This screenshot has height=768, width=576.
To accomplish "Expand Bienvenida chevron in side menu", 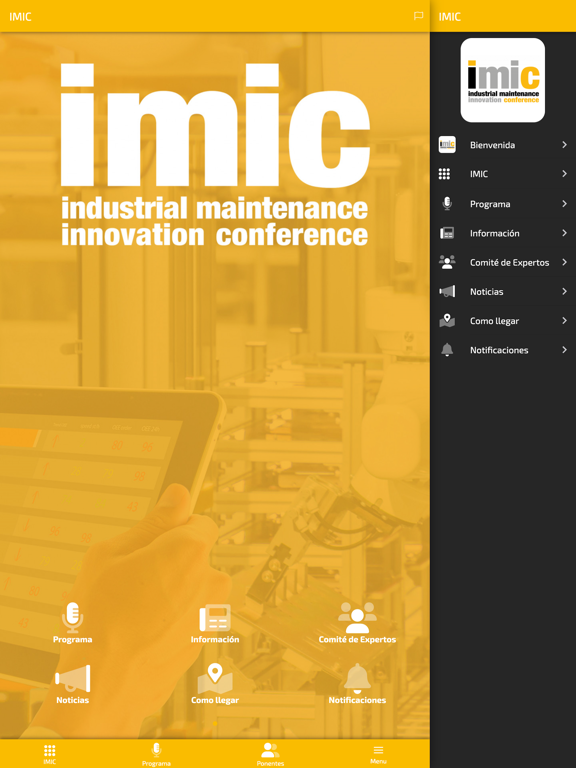I will [x=564, y=144].
